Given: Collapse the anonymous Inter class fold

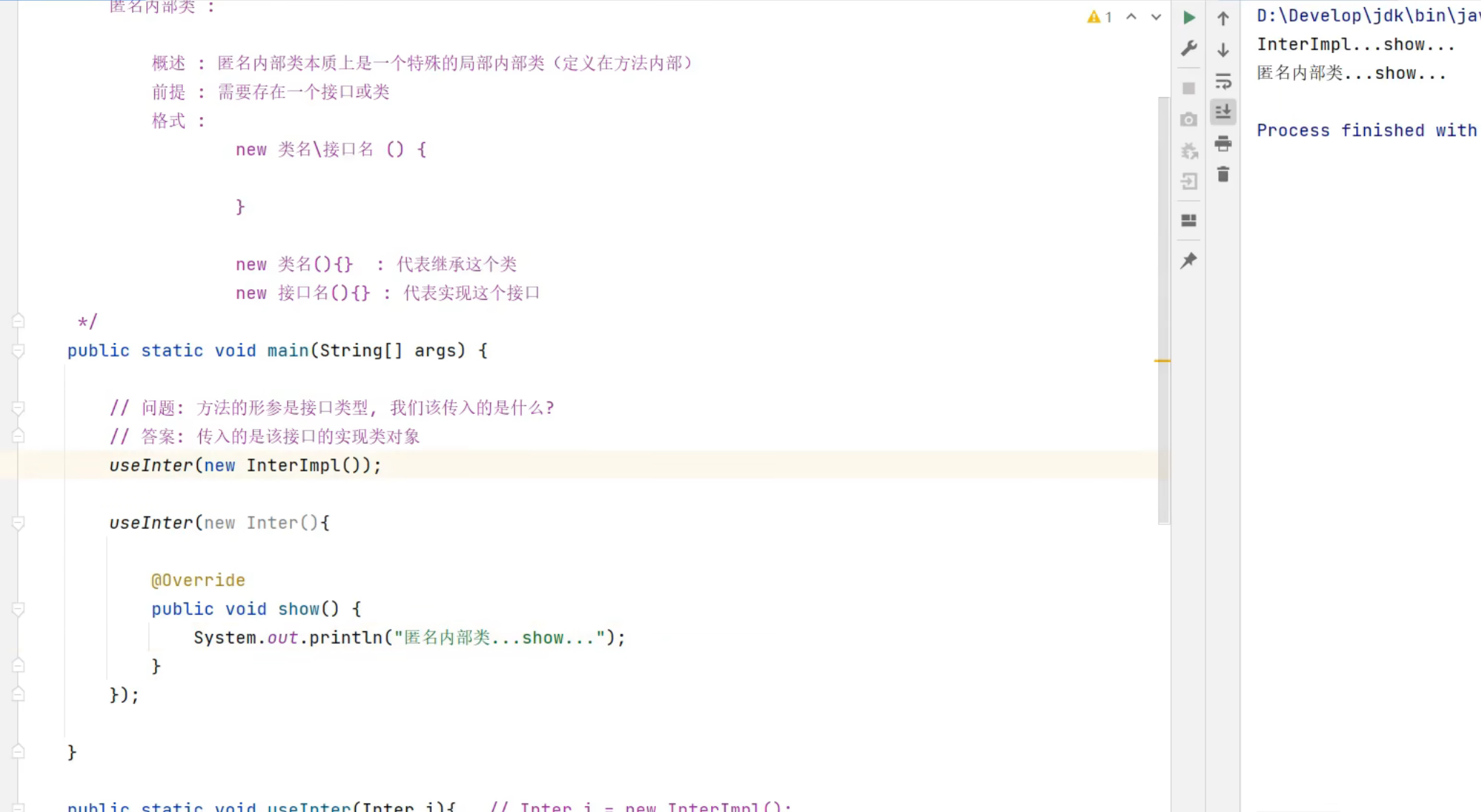Looking at the screenshot, I should tap(19, 523).
